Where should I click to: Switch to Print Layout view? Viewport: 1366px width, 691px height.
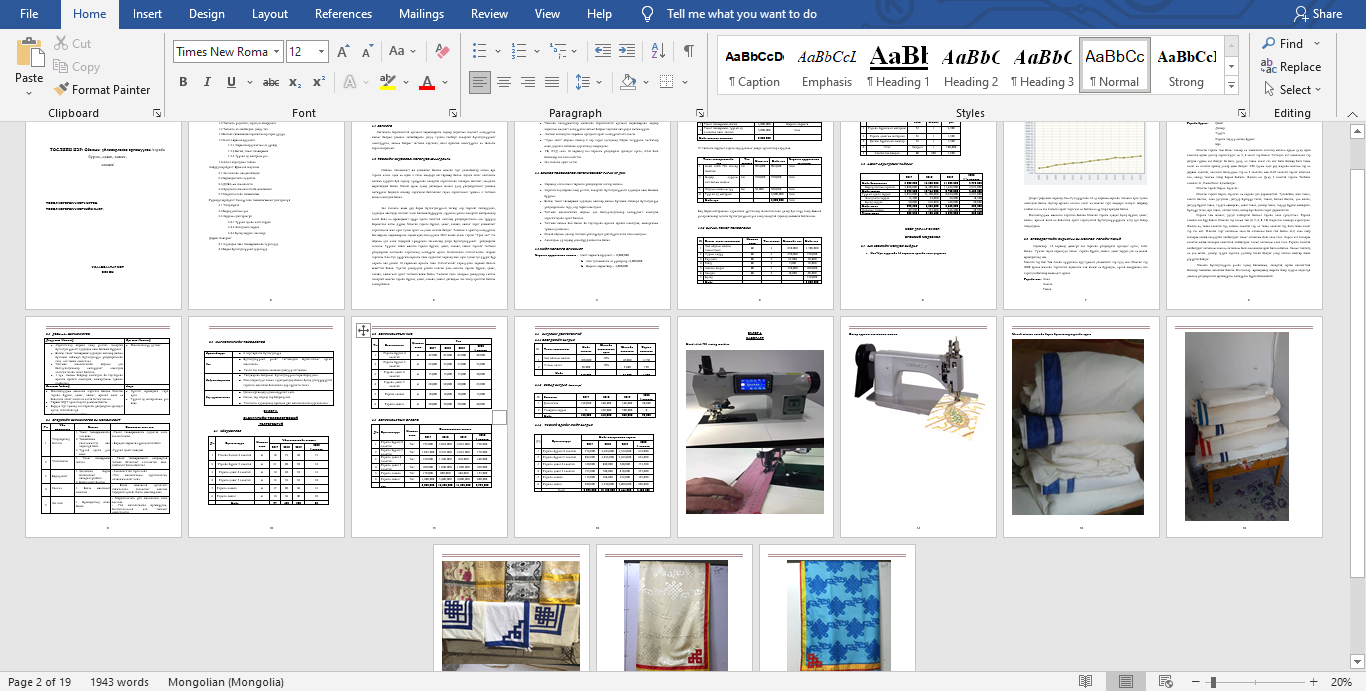1126,681
